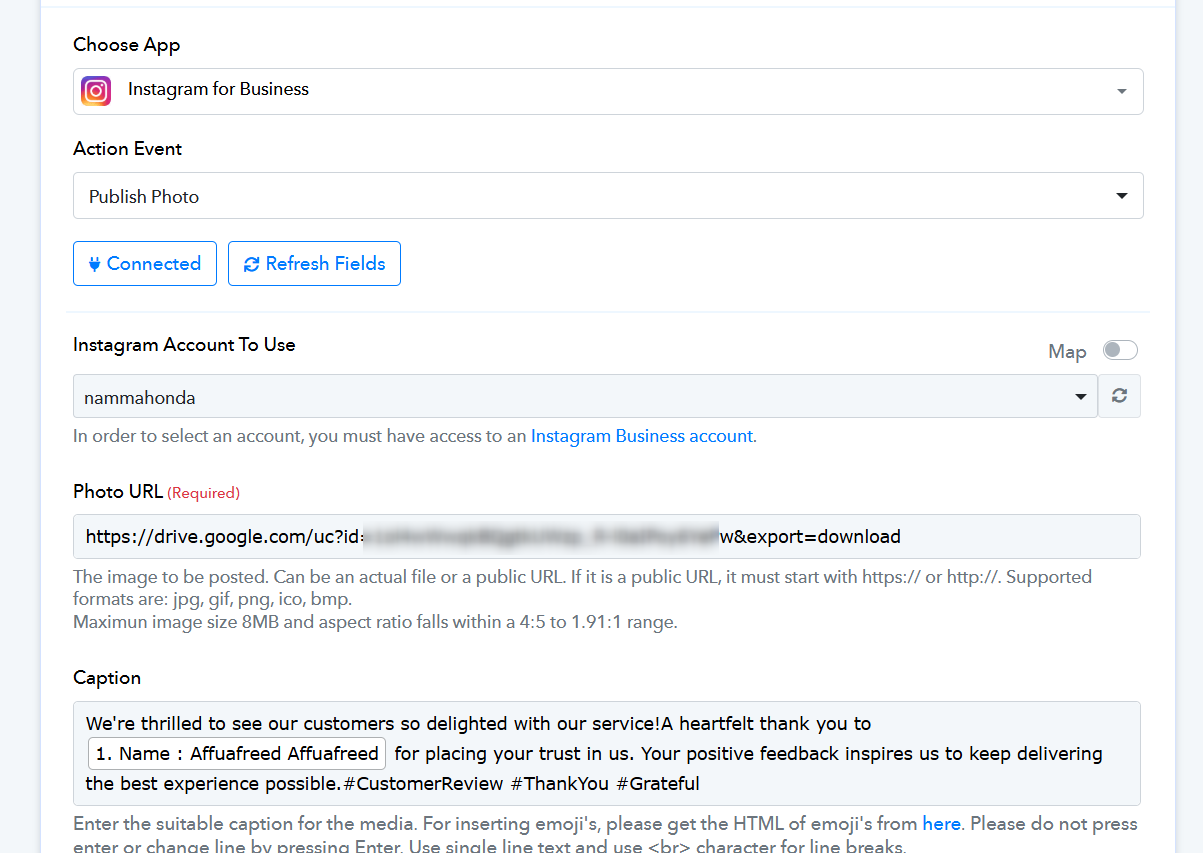Click into the Caption text area
The width and height of the screenshot is (1203, 853).
tap(607, 754)
